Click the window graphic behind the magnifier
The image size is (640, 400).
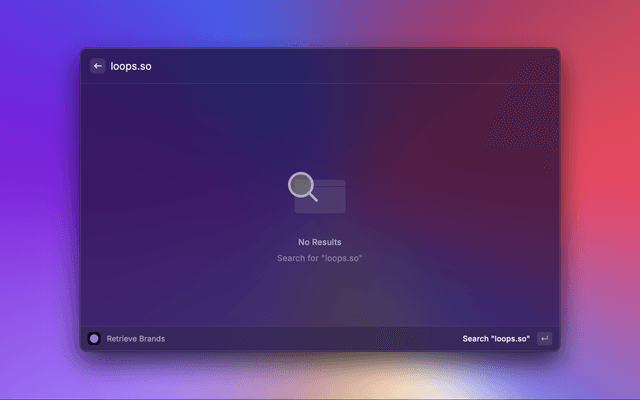(x=330, y=198)
